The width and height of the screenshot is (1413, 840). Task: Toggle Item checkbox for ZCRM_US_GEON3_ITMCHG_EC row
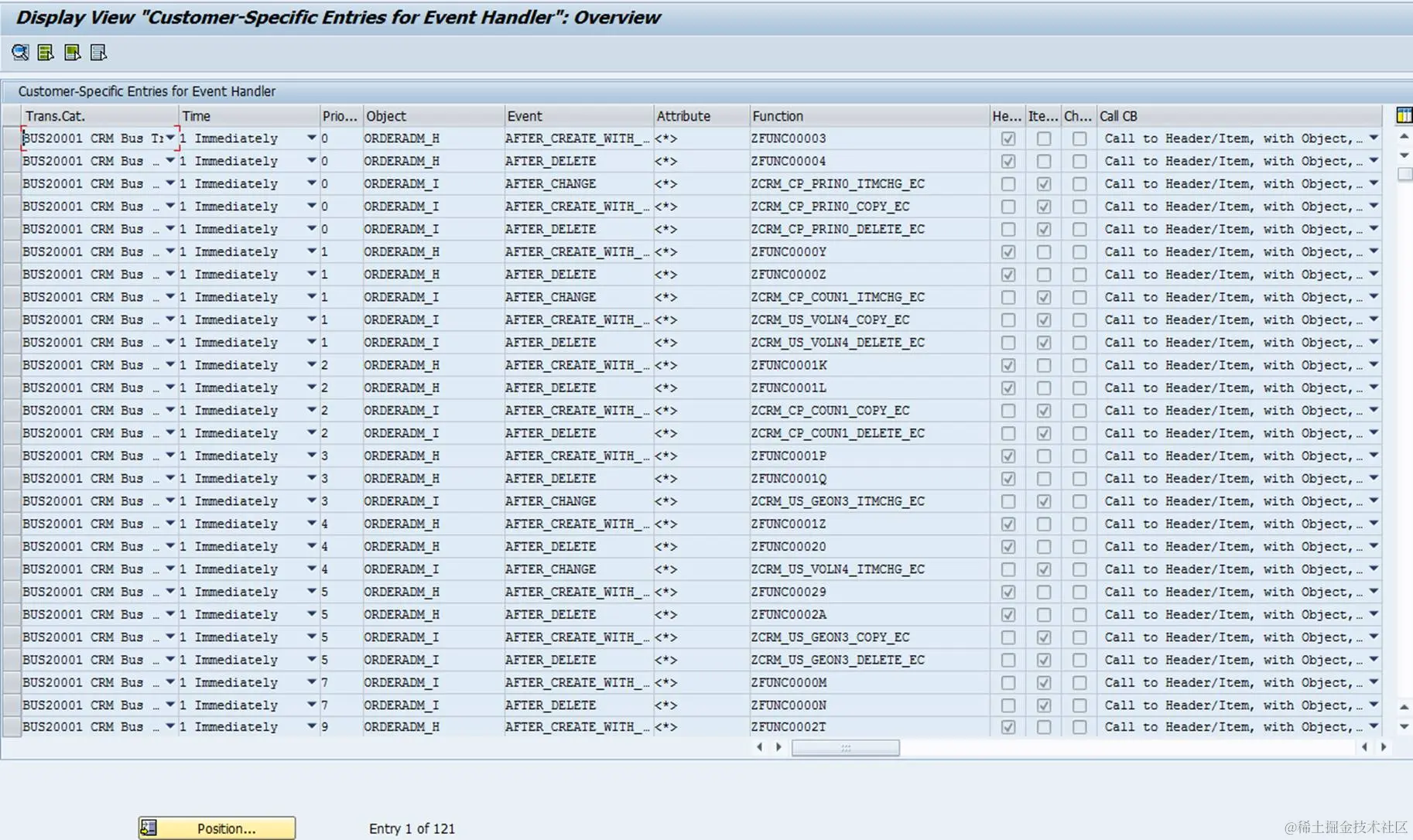pos(1044,501)
